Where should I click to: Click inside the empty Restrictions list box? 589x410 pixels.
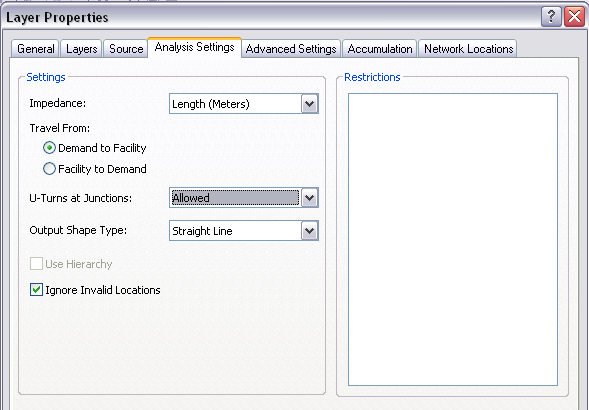click(453, 239)
